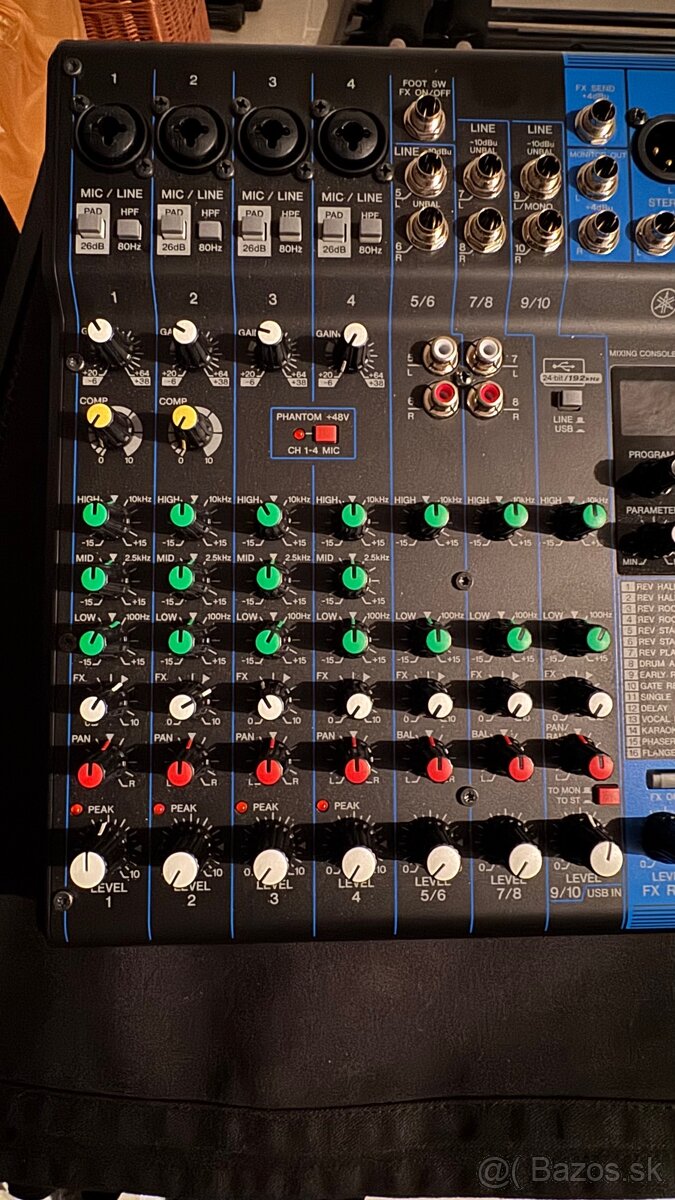This screenshot has width=675, height=1200.
Task: Select the LINE 10 R input jack
Action: click(543, 230)
